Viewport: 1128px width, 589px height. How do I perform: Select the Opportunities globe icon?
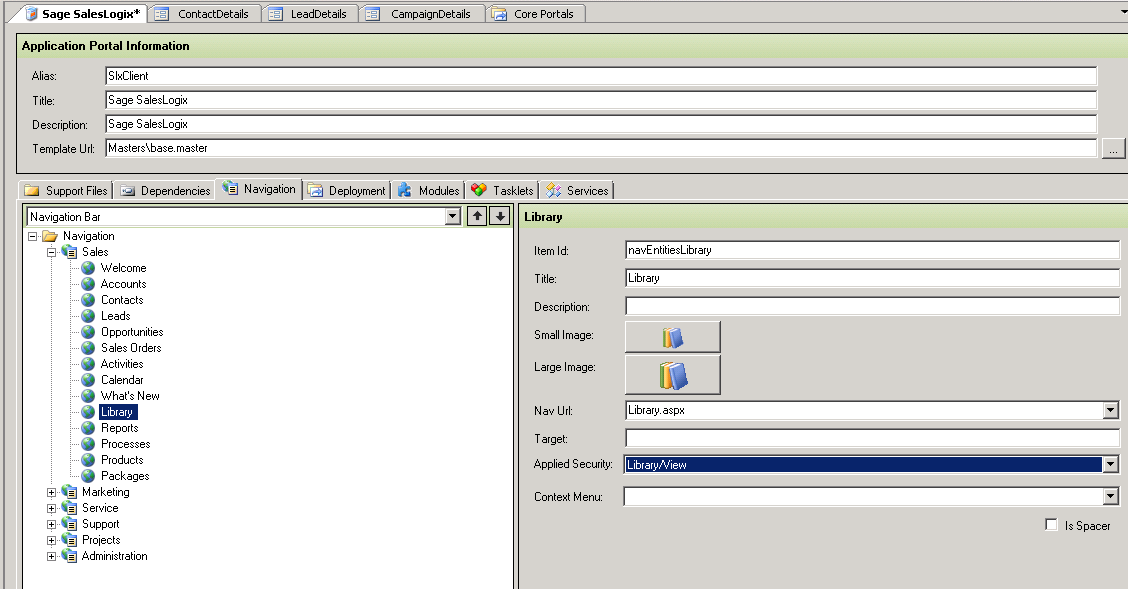(x=88, y=332)
